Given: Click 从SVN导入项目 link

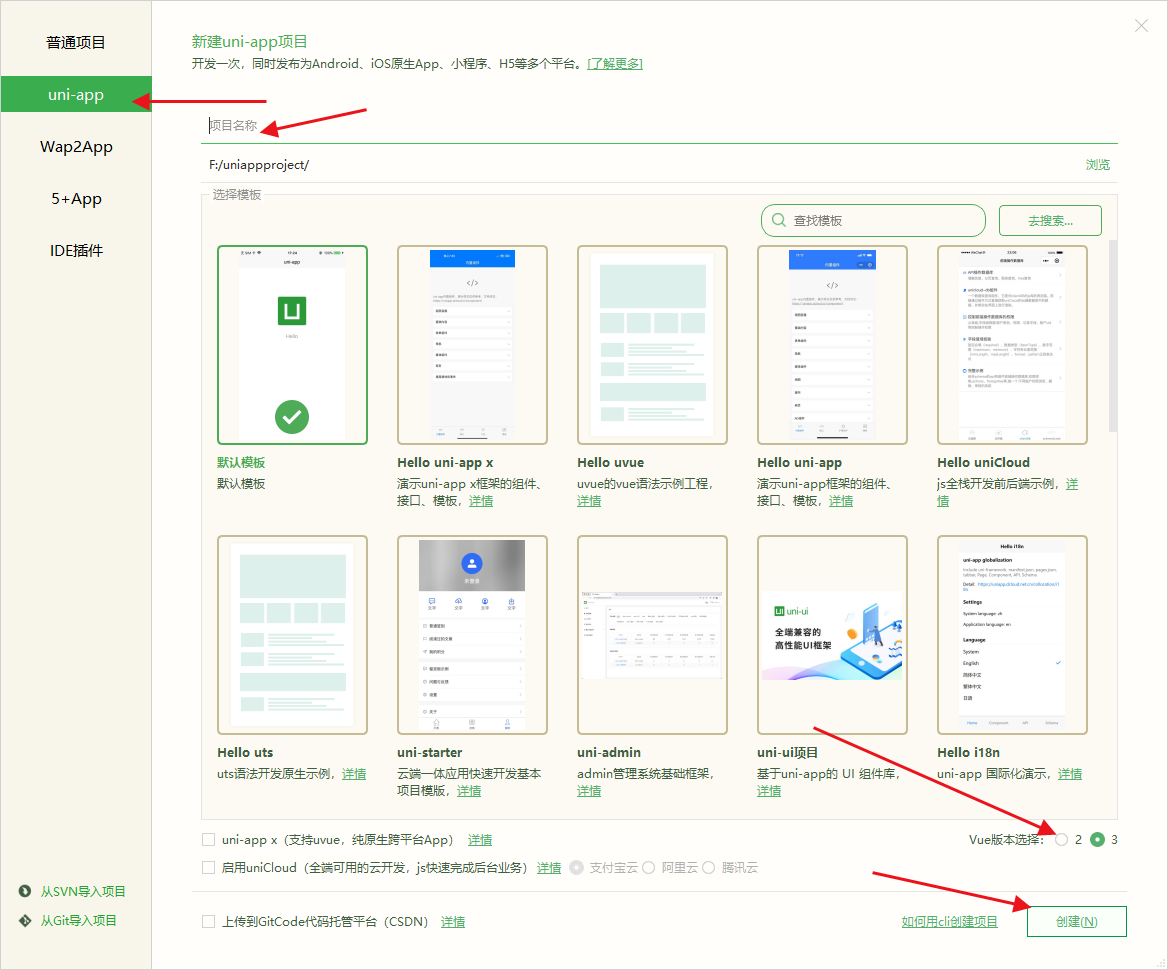Looking at the screenshot, I should pos(83,891).
